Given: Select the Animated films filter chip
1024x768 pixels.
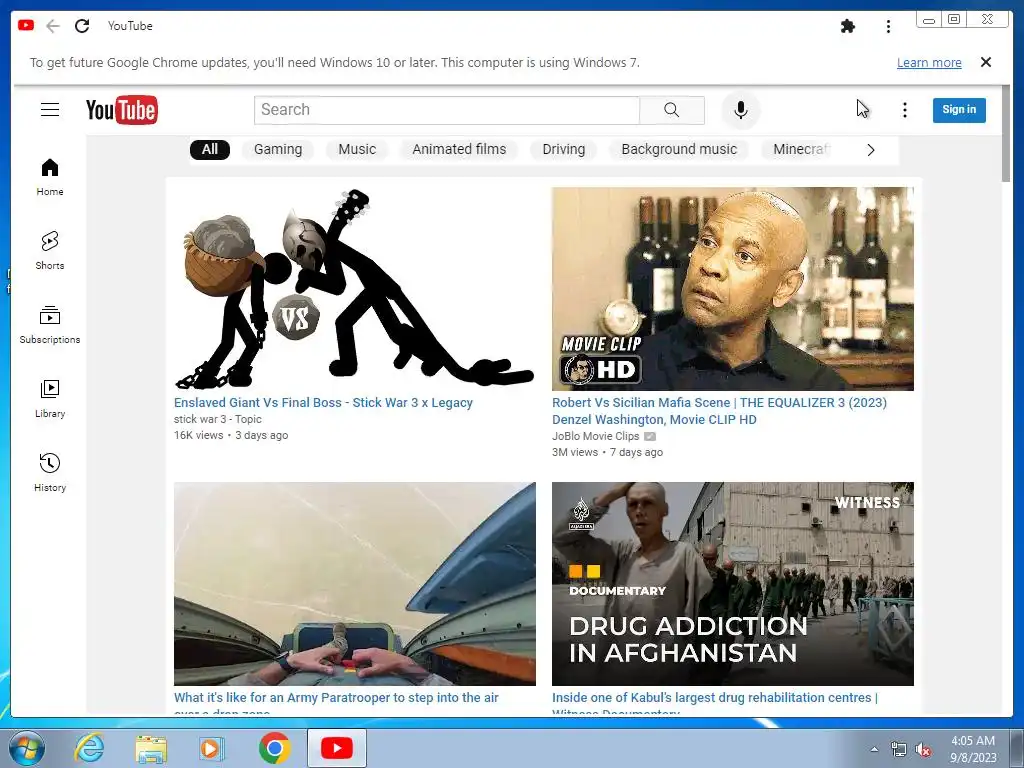Looking at the screenshot, I should (x=459, y=150).
